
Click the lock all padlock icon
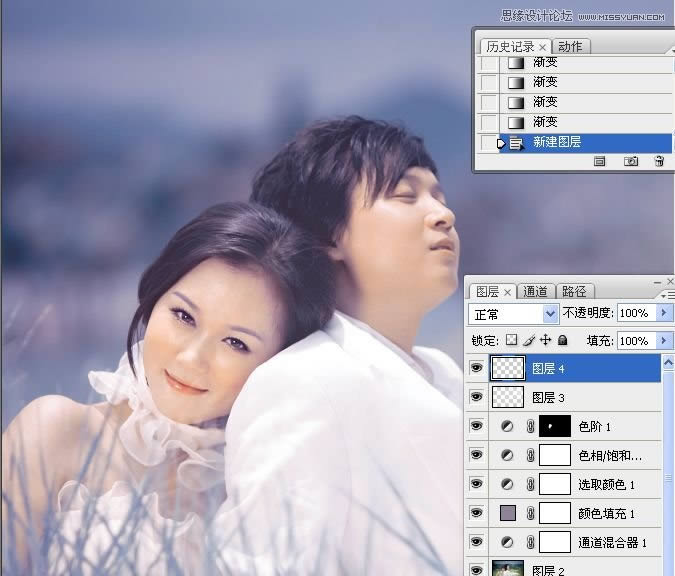coord(562,340)
